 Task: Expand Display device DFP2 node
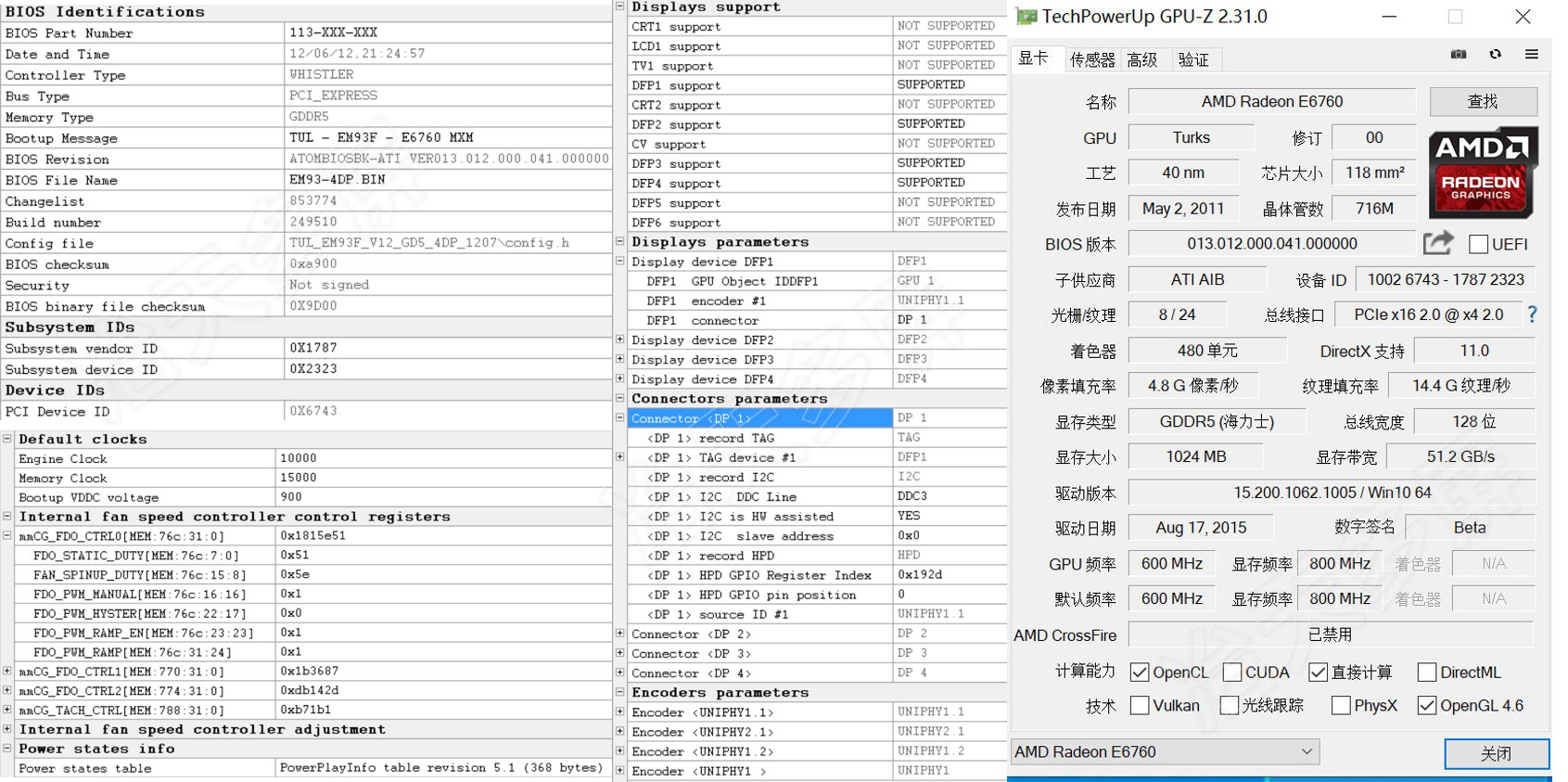pyautogui.click(x=620, y=340)
